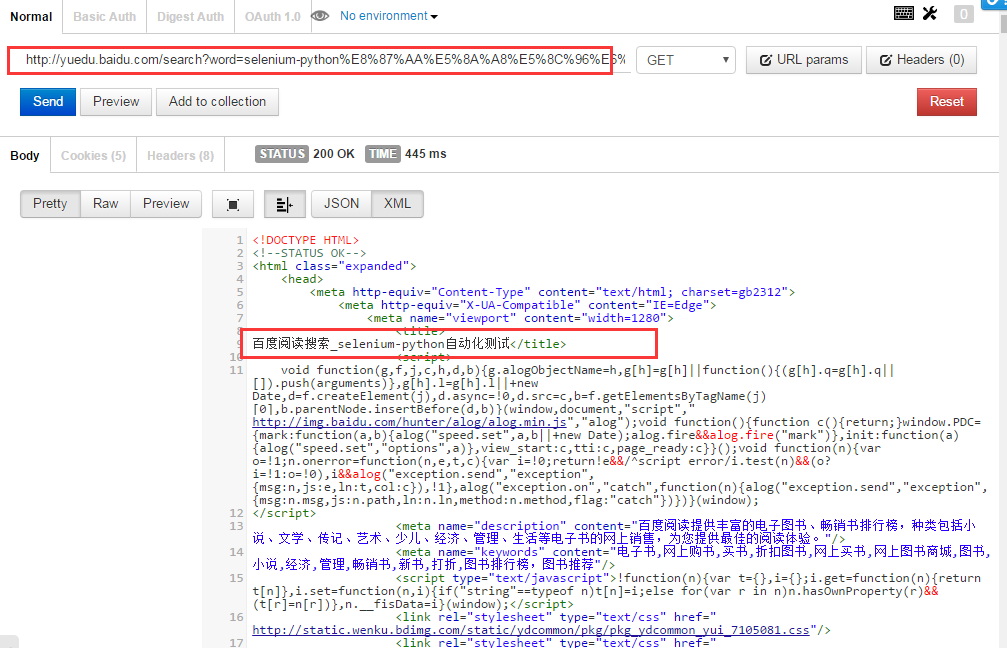
Task: Click the STATUS label badge
Action: 282,154
